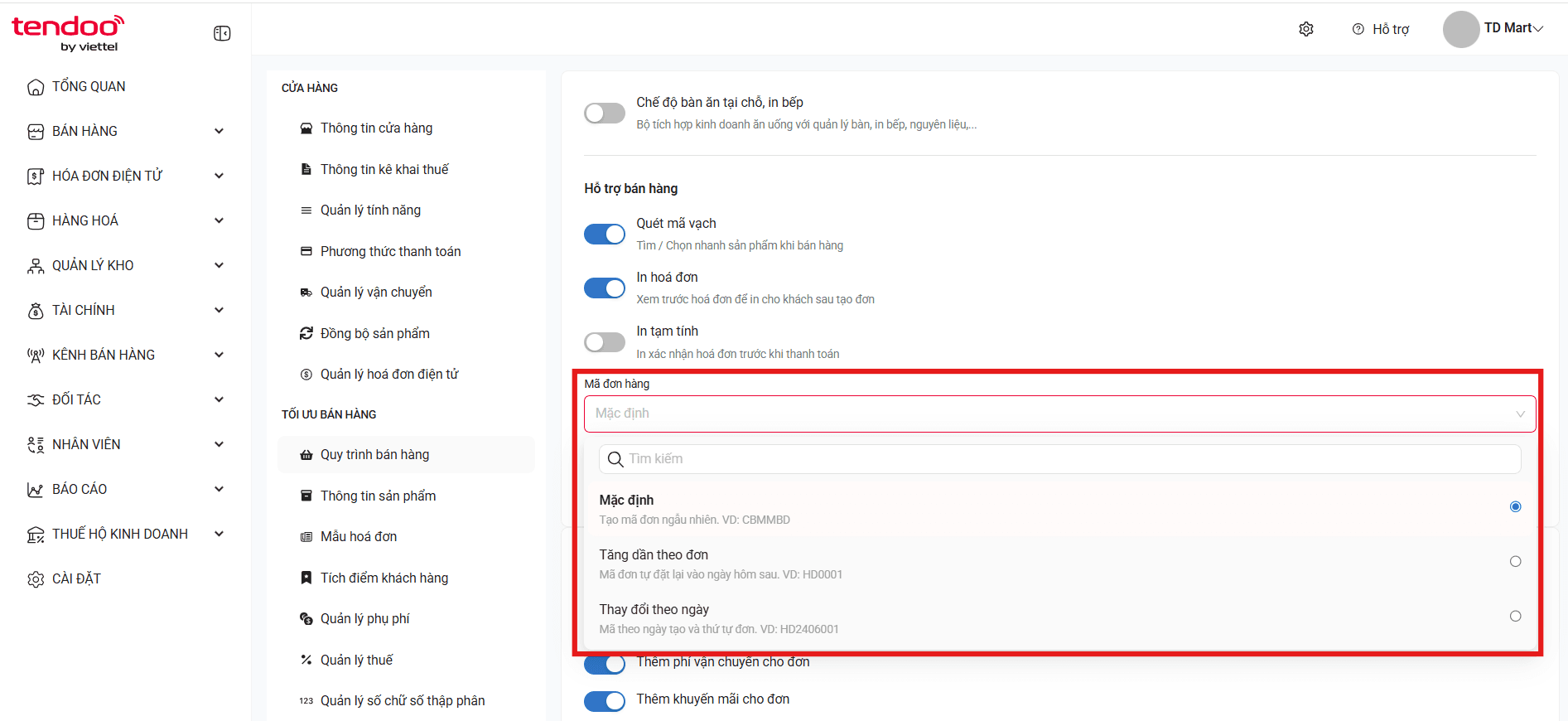Viewport: 1568px width, 721px height.
Task: Open the Mã đơn hàng combo box
Action: (1060, 414)
